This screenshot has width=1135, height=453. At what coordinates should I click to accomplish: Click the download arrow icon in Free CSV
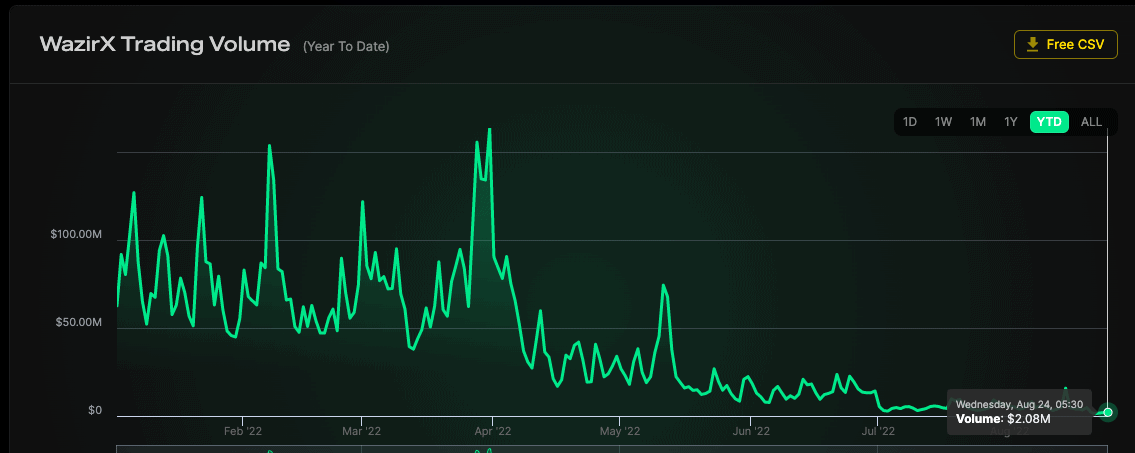coord(1033,45)
